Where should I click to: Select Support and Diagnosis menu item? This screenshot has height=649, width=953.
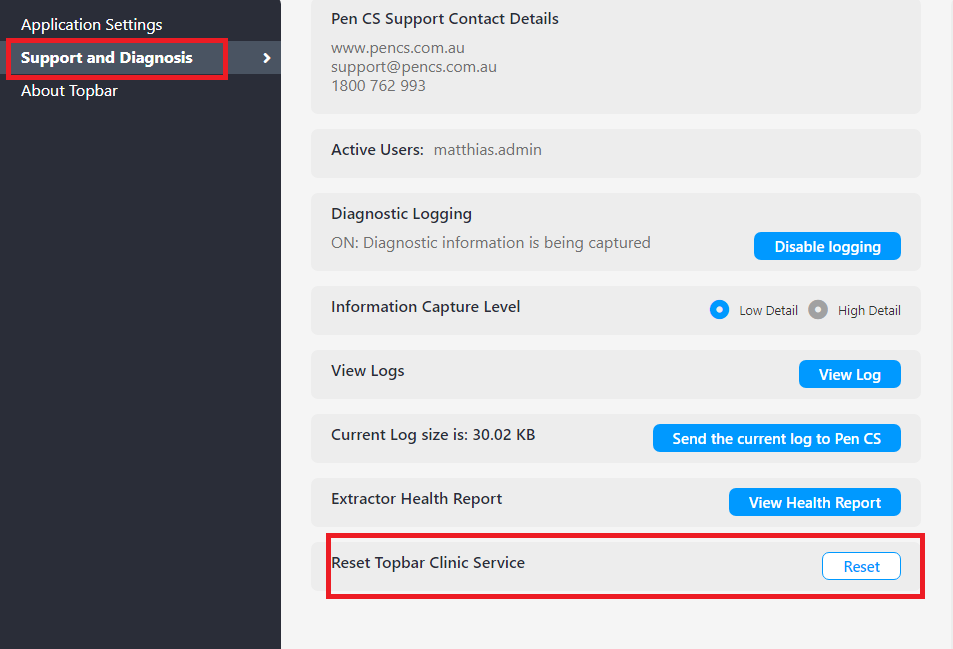pos(107,58)
